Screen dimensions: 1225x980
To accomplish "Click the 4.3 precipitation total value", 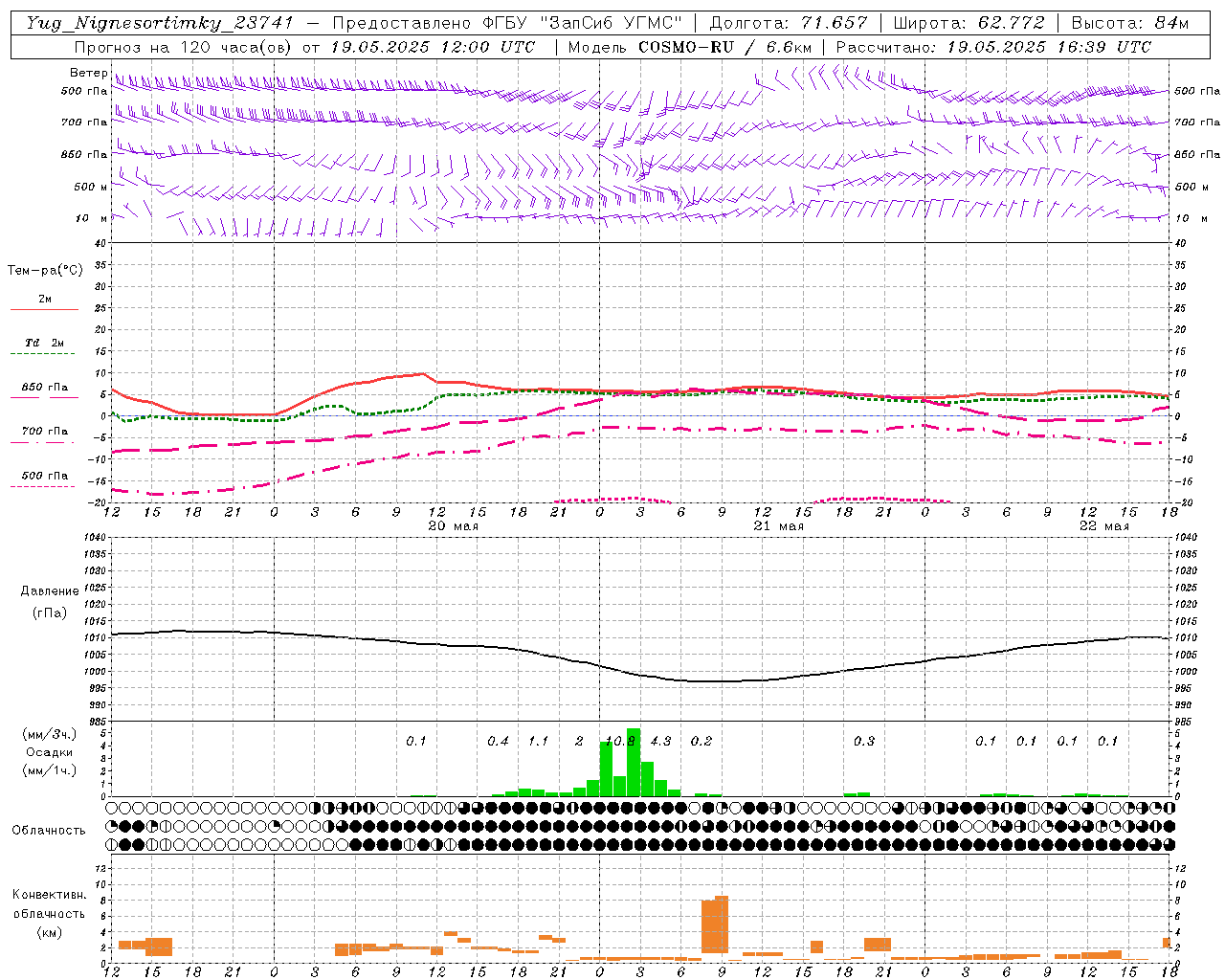I will click(660, 741).
